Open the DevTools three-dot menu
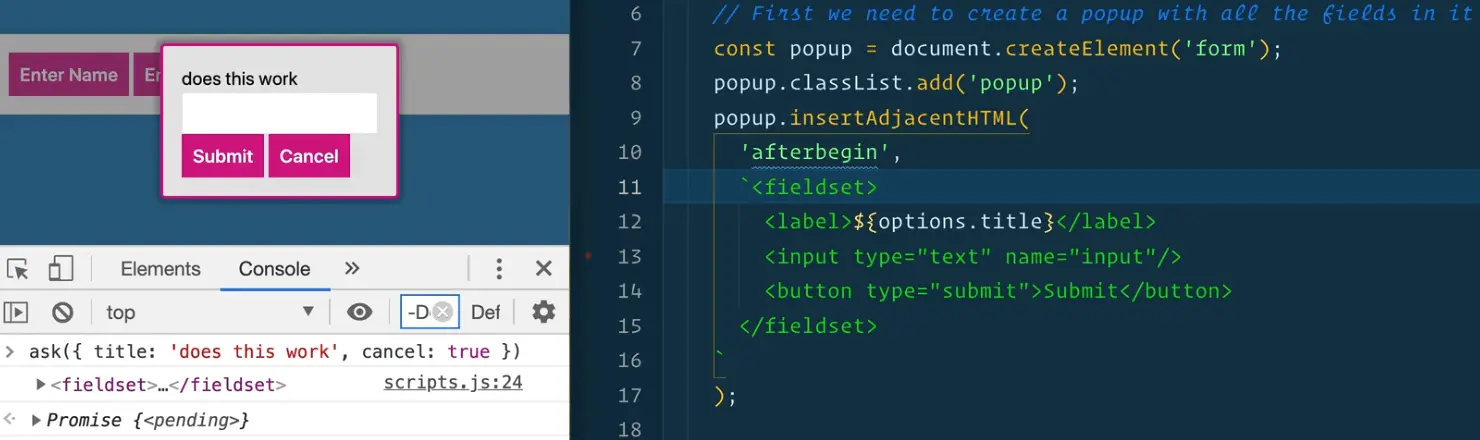 point(499,268)
